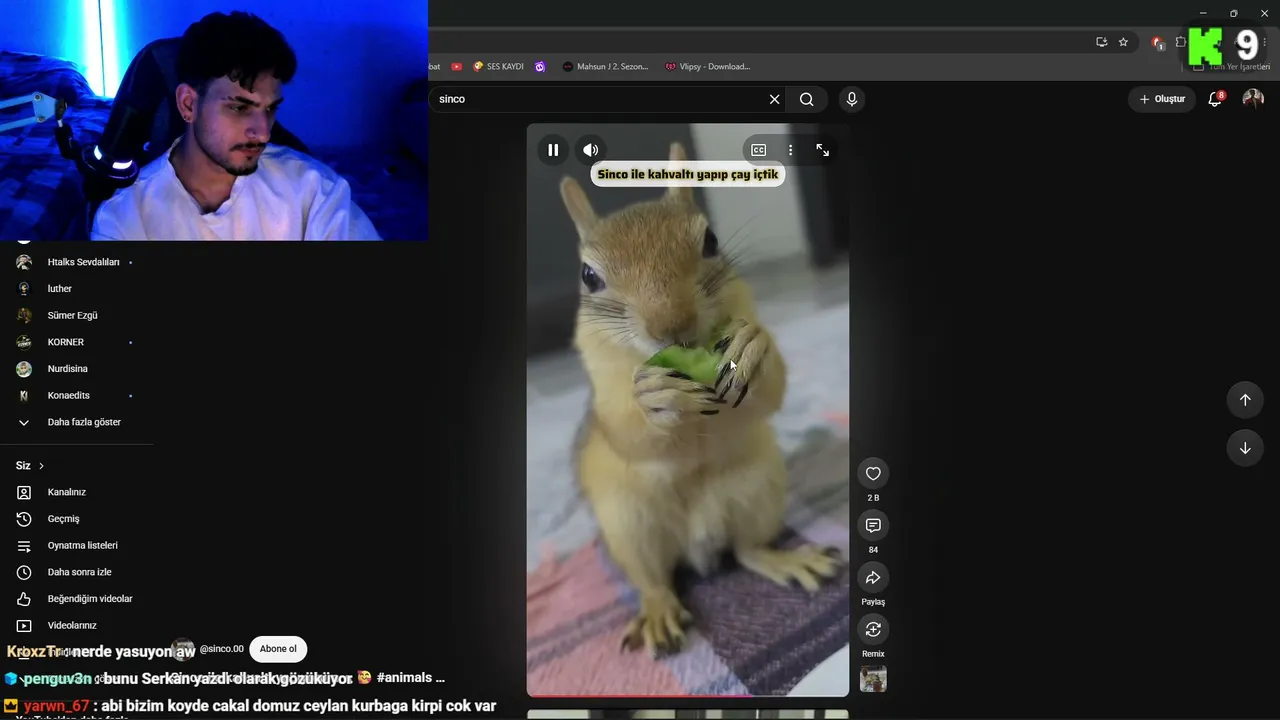This screenshot has height=720, width=1280.
Task: Open the Vlipsy - Download bookmark
Action: pyautogui.click(x=707, y=67)
